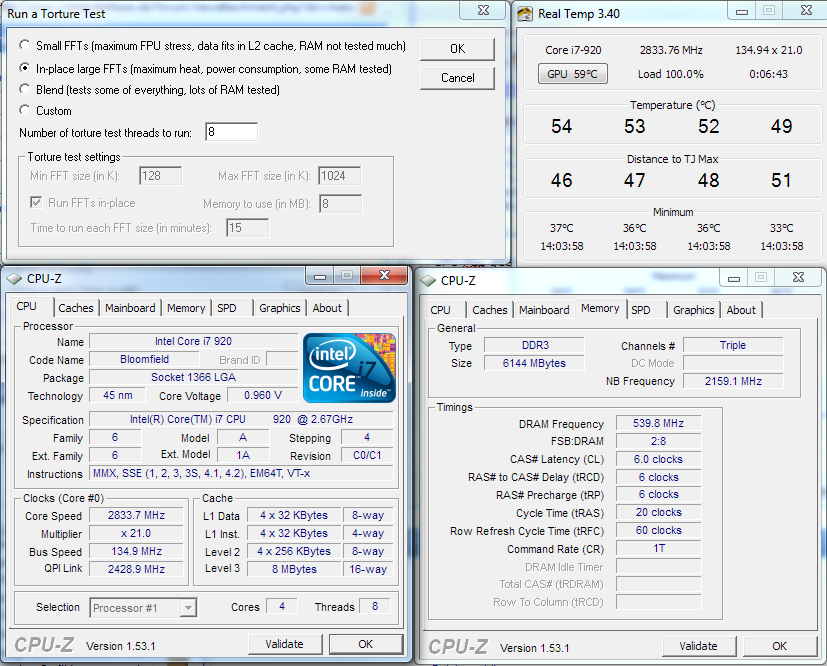Switch to CPU tab in right CPU-Z window
Viewport: 827px width, 666px height.
pos(440,310)
